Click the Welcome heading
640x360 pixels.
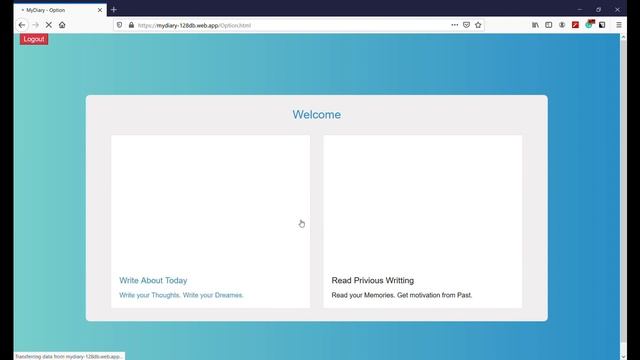point(317,115)
